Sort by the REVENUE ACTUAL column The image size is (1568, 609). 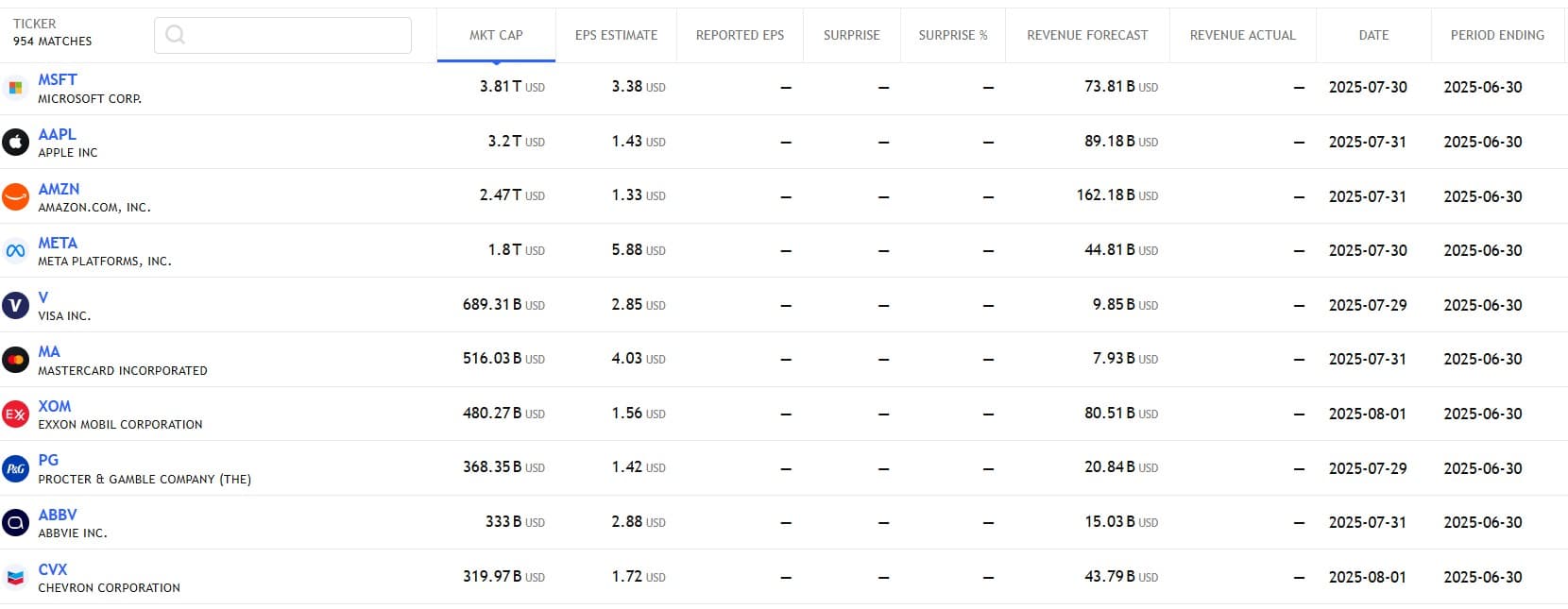[x=1242, y=35]
